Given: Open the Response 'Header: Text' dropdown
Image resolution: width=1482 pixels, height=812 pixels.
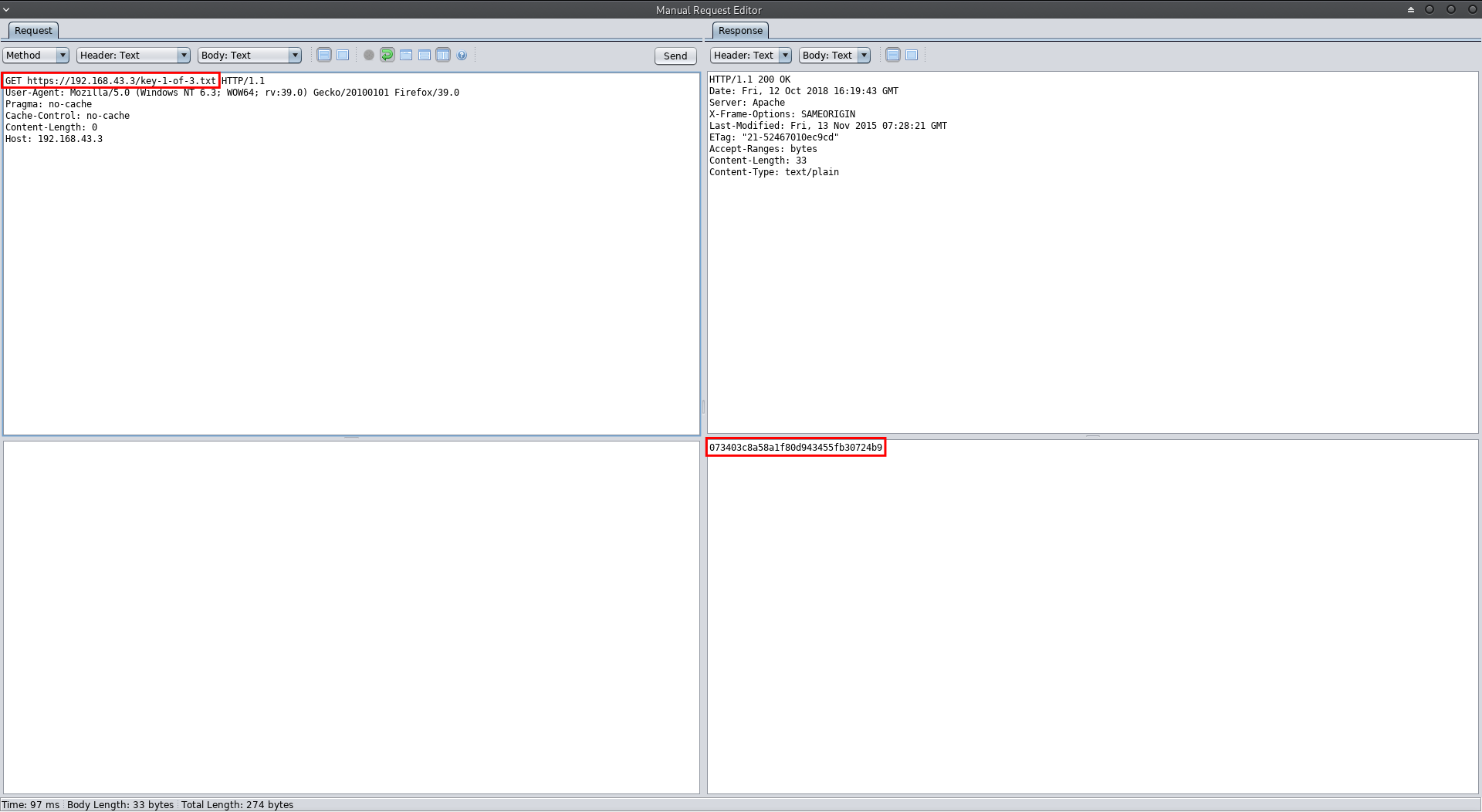Looking at the screenshot, I should (751, 55).
